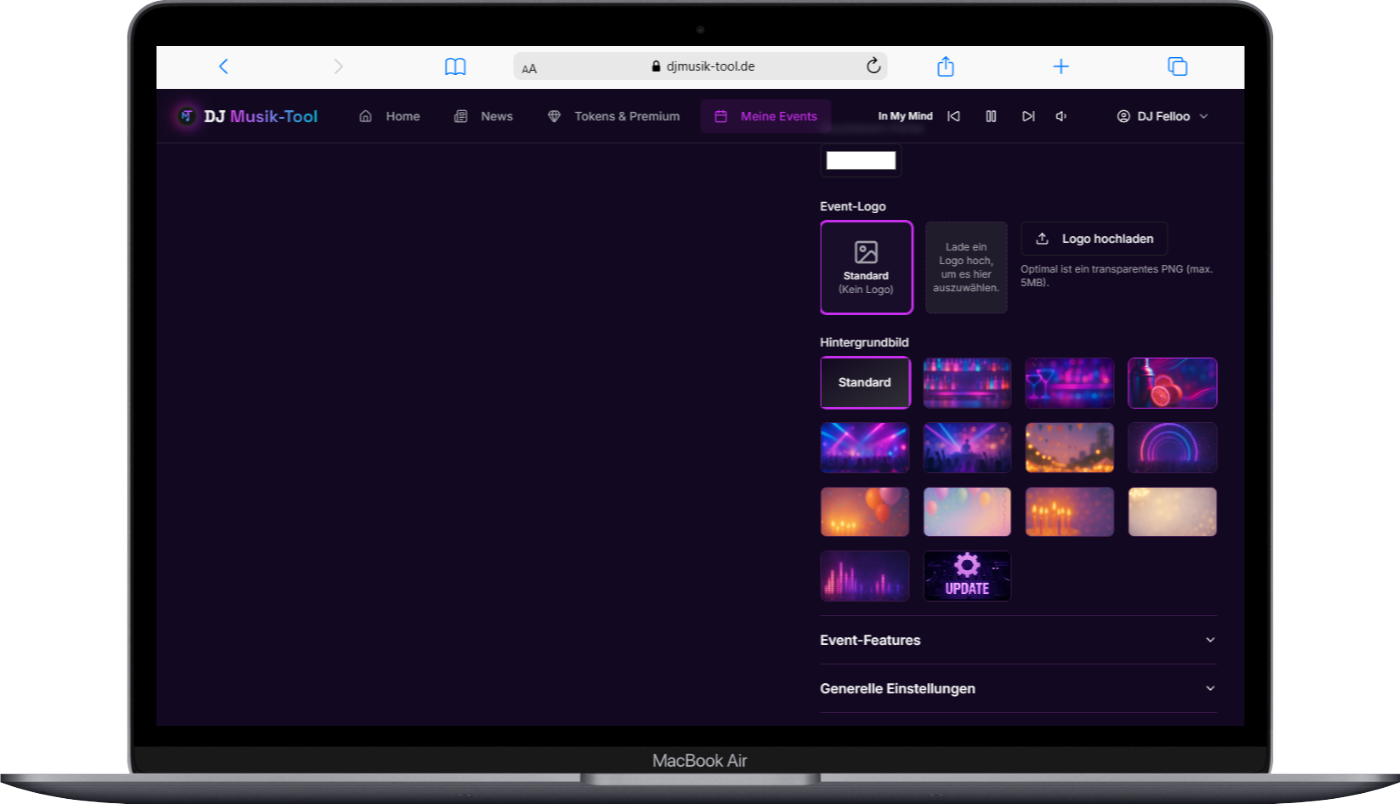Expand the Generelle Einstellungen section
Screen dimensions: 1400x804
pyautogui.click(x=1018, y=689)
